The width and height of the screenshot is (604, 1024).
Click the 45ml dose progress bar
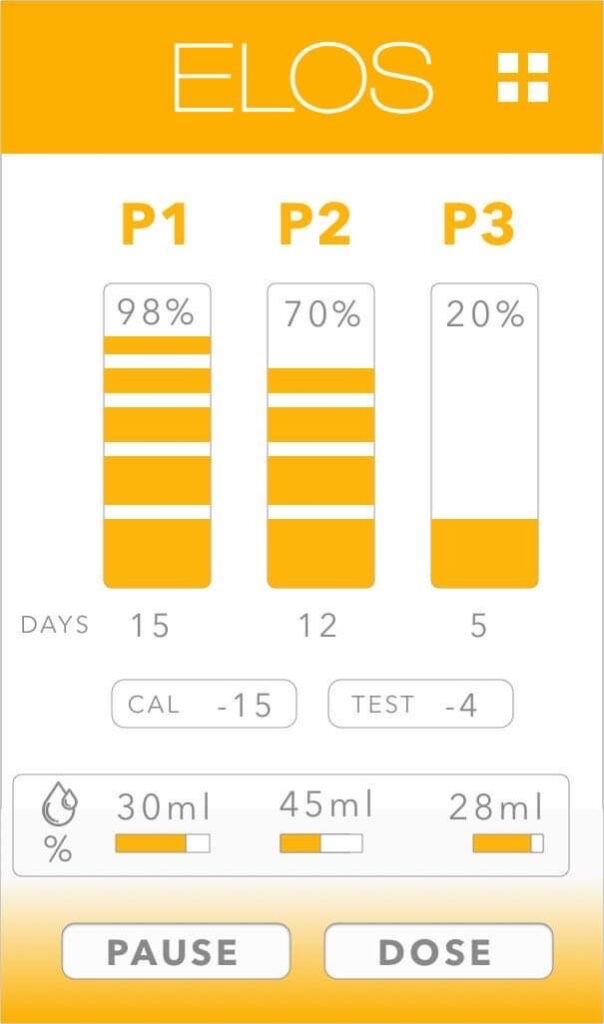tap(321, 843)
